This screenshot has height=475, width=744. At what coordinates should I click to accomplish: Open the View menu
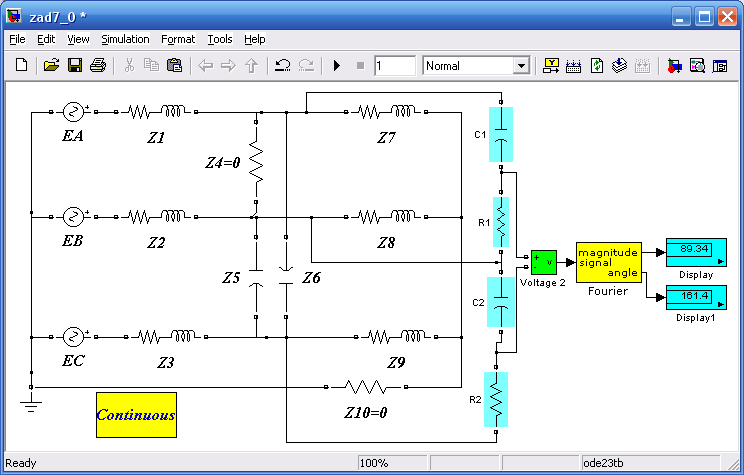pyautogui.click(x=78, y=39)
